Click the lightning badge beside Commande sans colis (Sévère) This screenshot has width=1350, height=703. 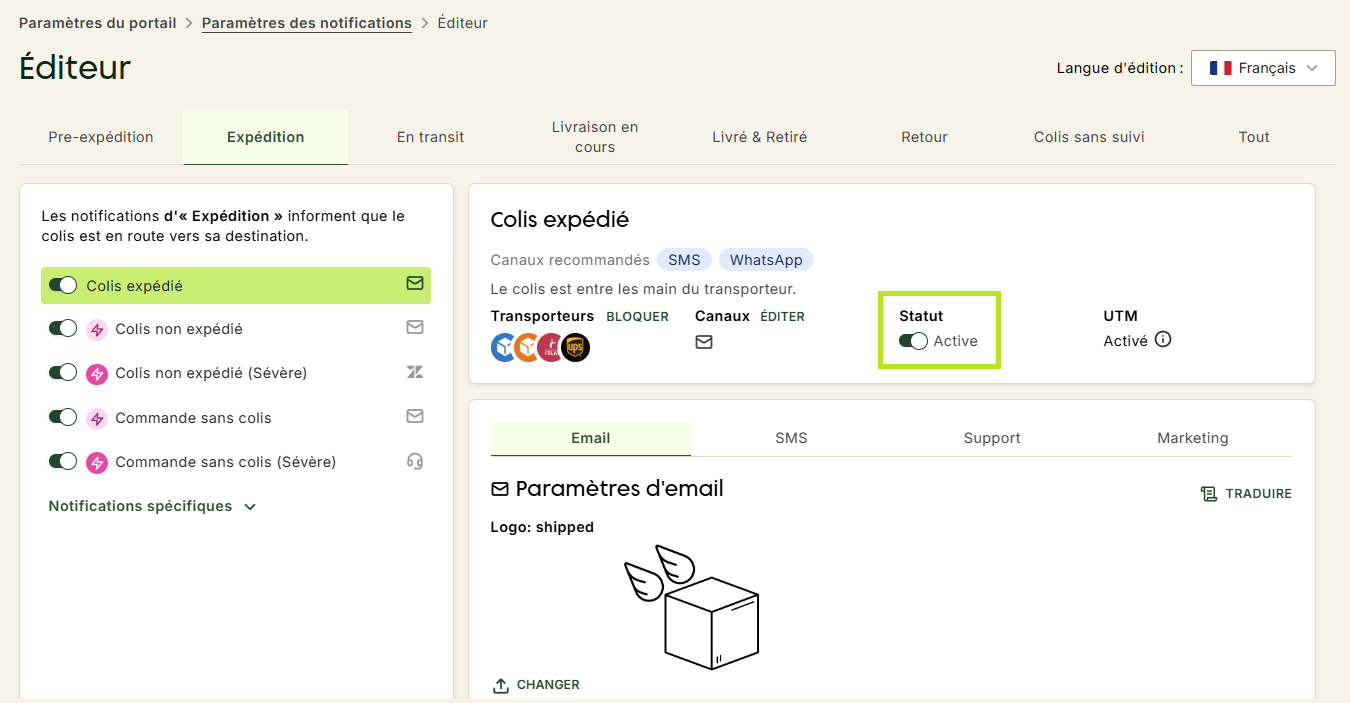point(97,462)
